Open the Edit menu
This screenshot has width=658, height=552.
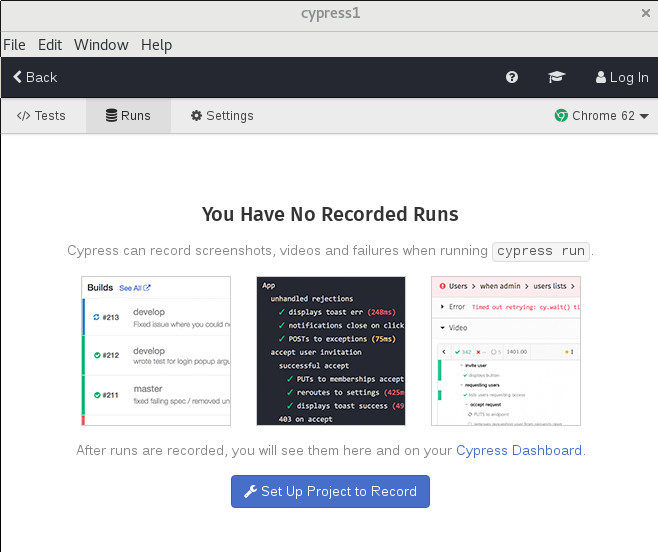(x=50, y=45)
